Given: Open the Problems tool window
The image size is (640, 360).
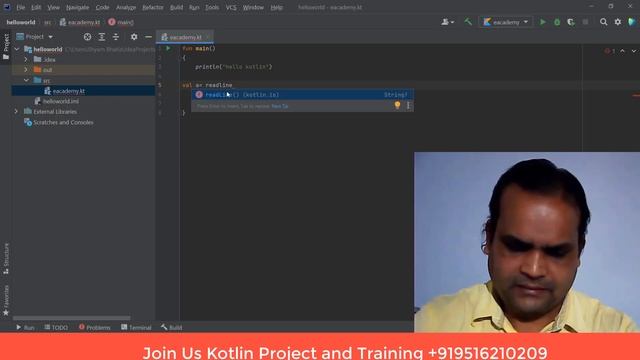Looking at the screenshot, I should pos(94,327).
